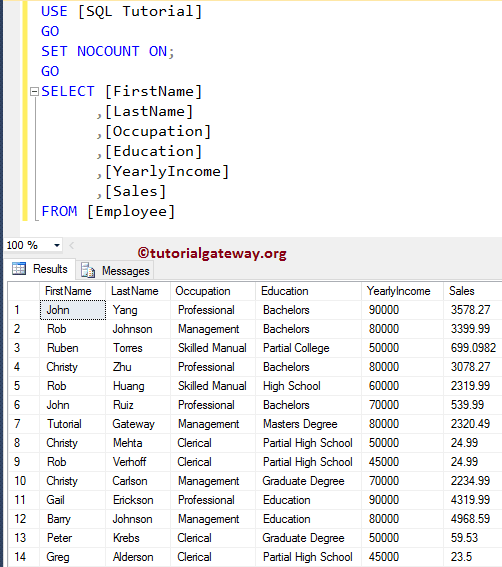Click the Greg first name cell
The height and width of the screenshot is (567, 502).
click(x=72, y=557)
